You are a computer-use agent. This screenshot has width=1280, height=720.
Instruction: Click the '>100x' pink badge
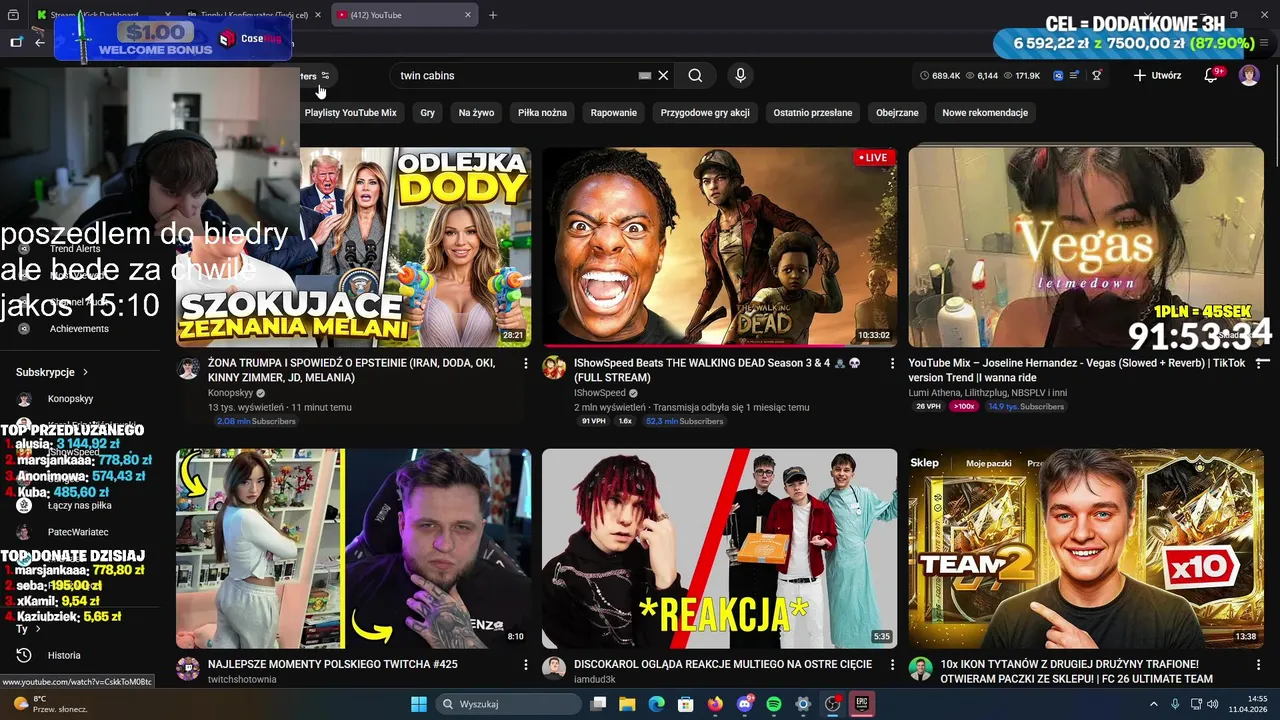(x=964, y=407)
